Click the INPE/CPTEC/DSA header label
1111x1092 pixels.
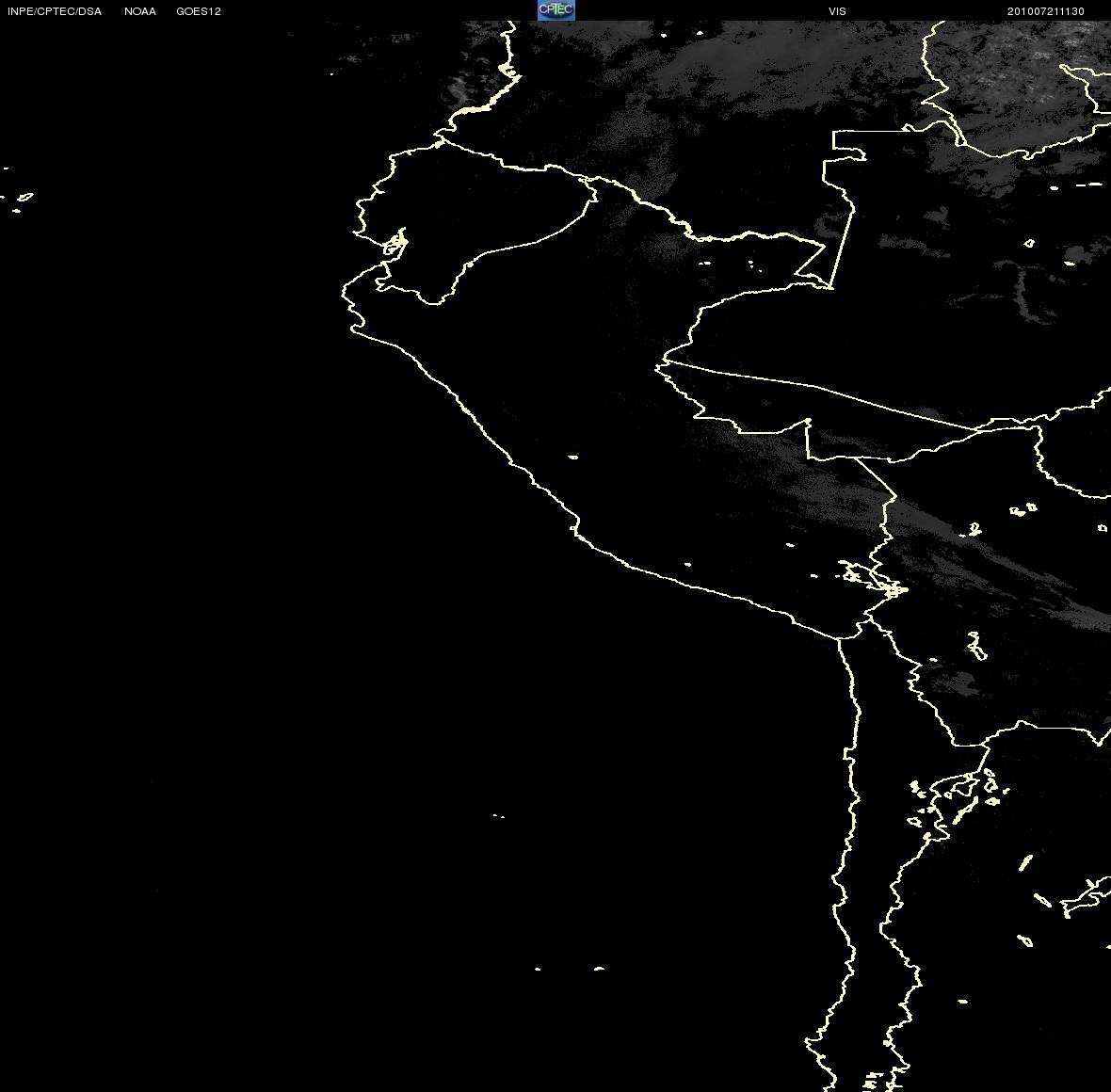point(55,11)
